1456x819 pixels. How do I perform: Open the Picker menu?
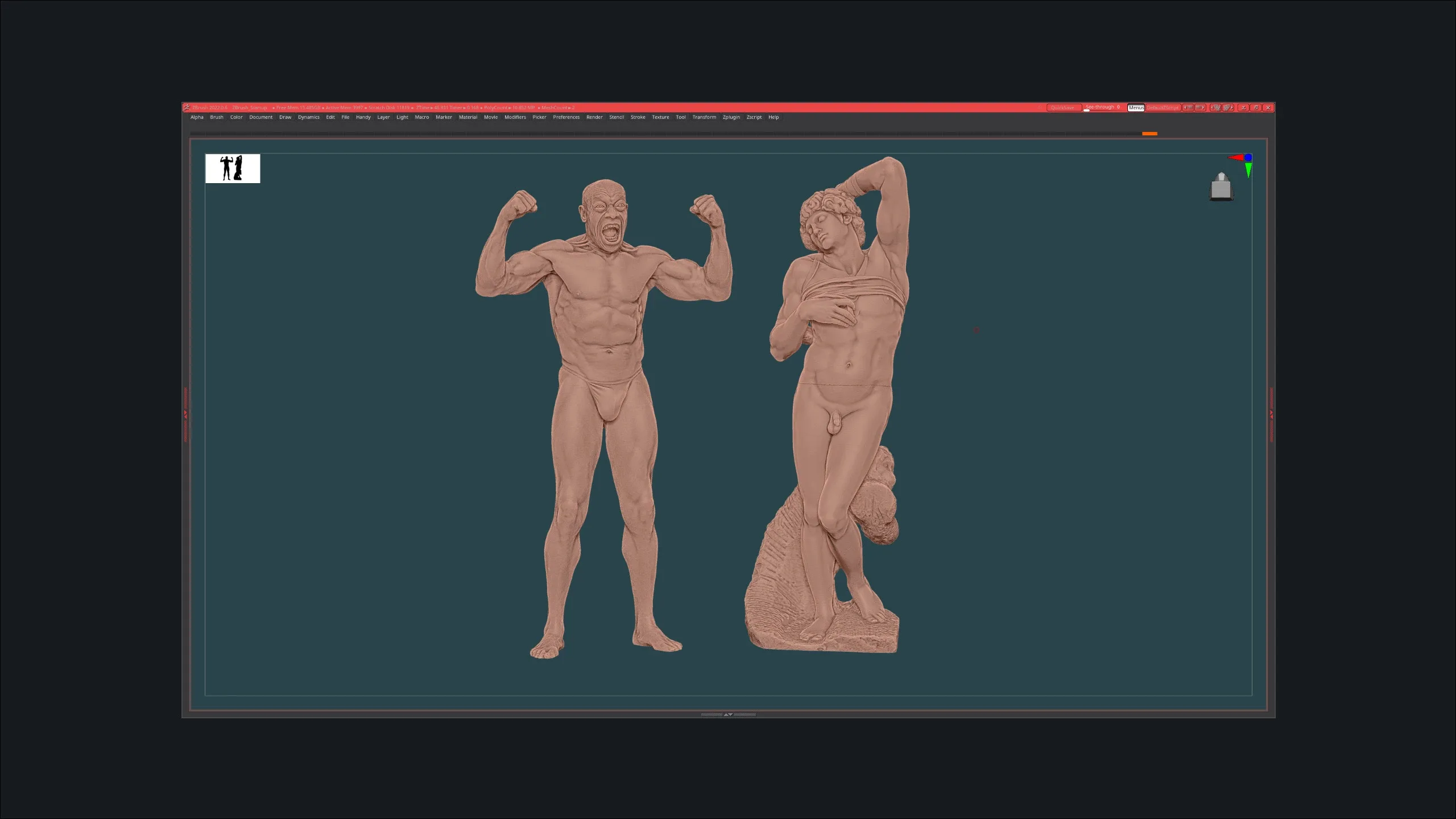[x=539, y=117]
